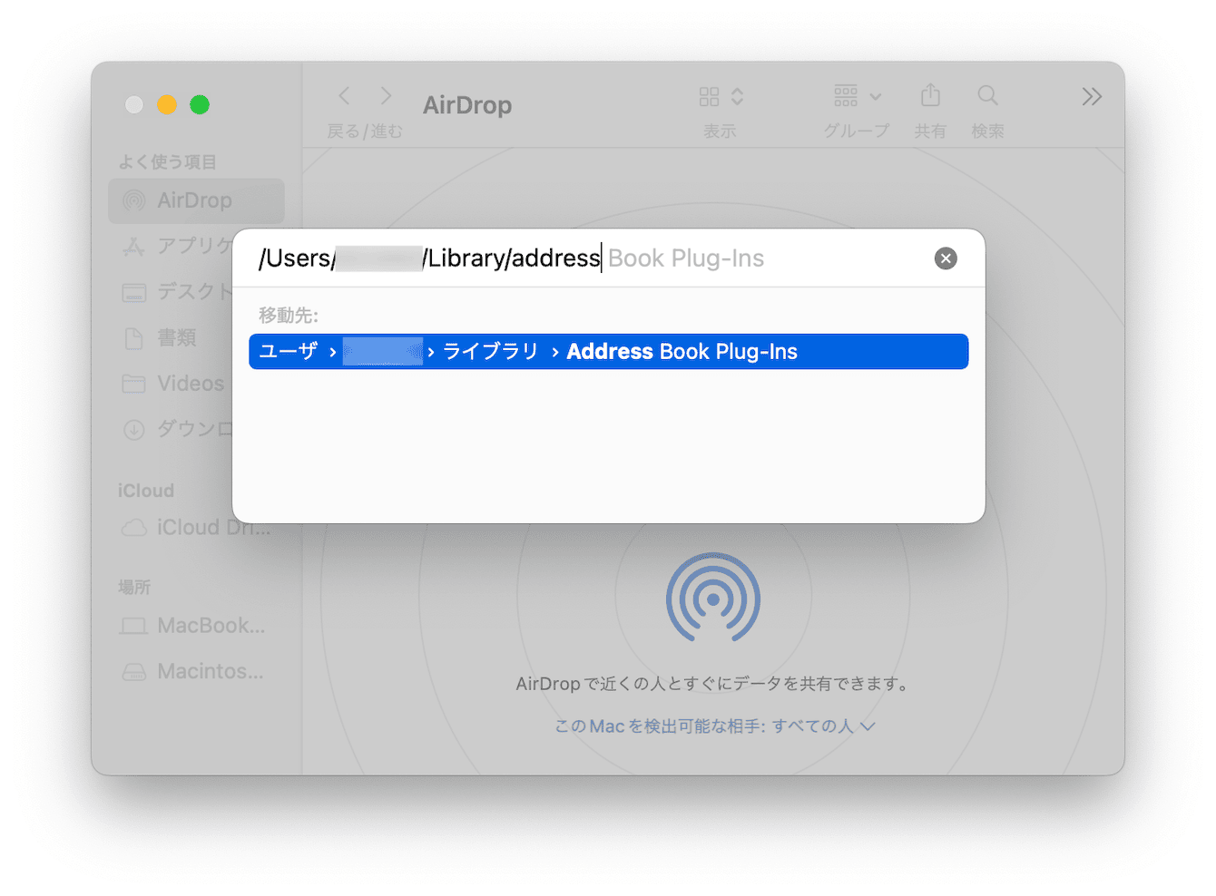Click the Forward arrow in toolbar
This screenshot has height=896, width=1216.
tap(386, 96)
